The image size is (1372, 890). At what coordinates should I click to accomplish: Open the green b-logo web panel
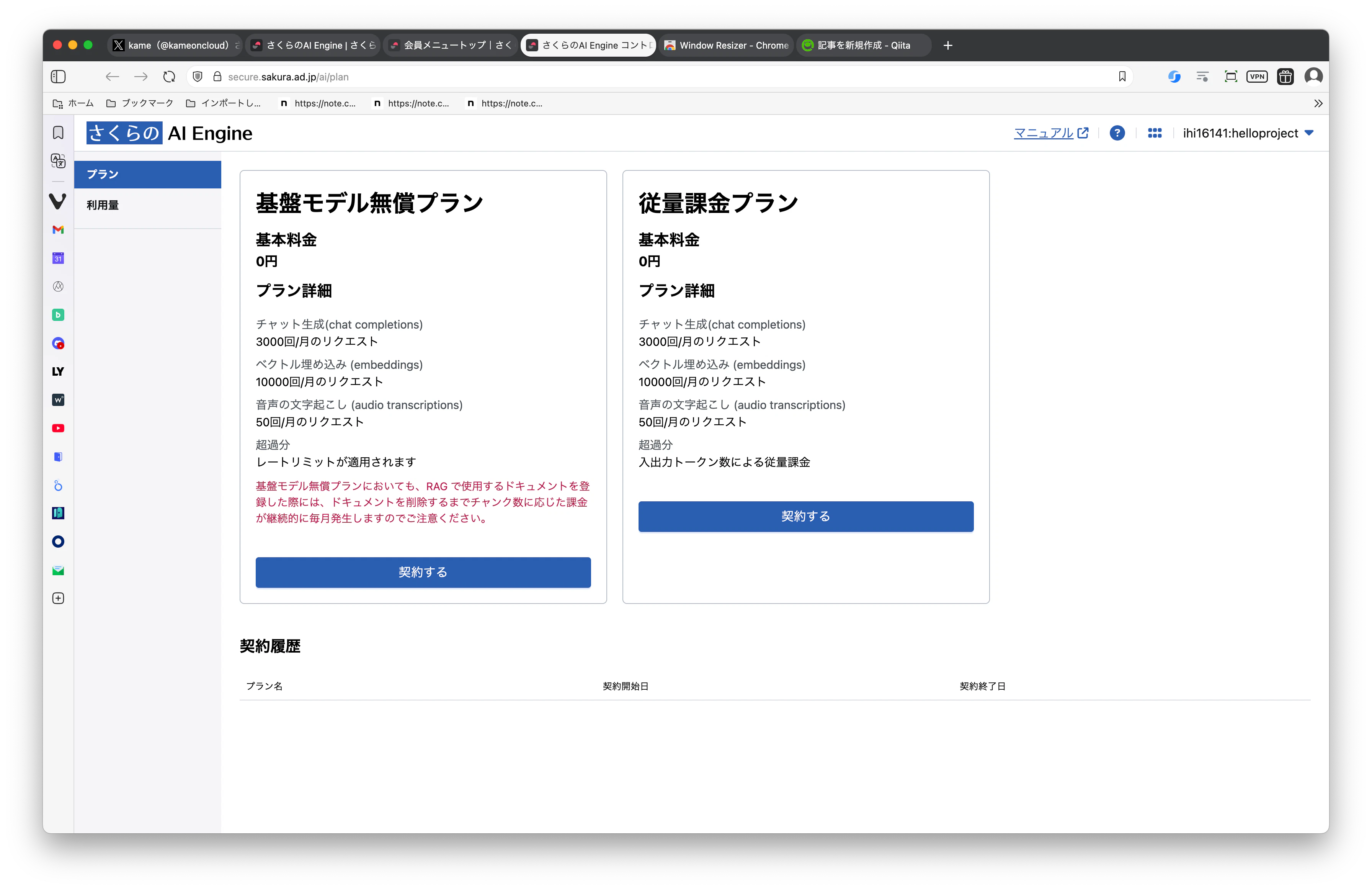point(58,315)
